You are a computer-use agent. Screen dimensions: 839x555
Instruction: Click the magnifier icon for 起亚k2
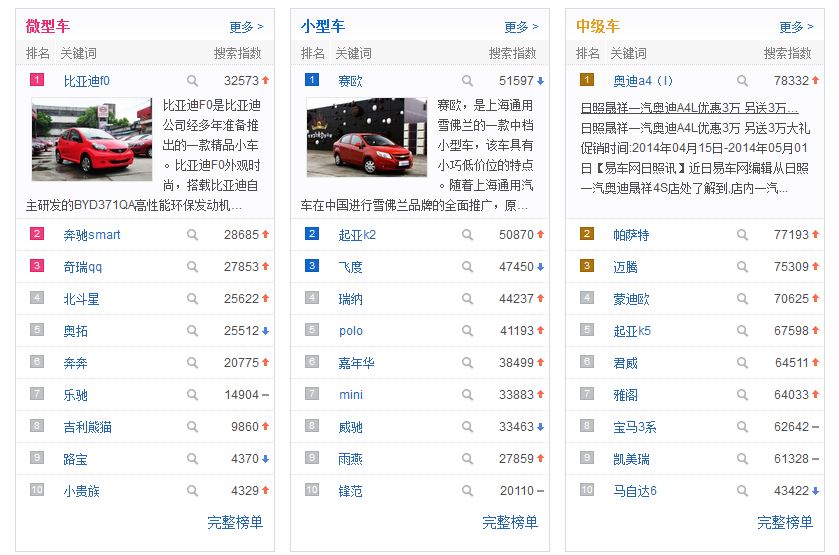click(467, 235)
